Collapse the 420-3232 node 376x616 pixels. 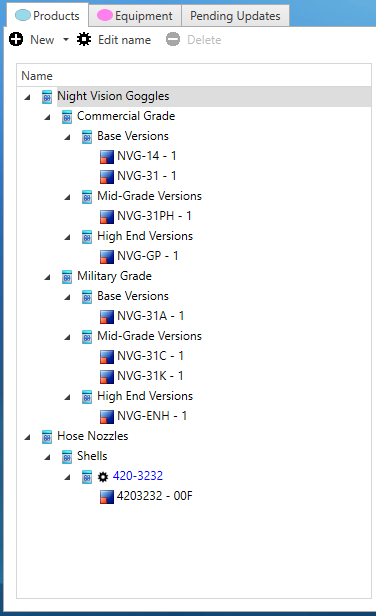coord(67,477)
